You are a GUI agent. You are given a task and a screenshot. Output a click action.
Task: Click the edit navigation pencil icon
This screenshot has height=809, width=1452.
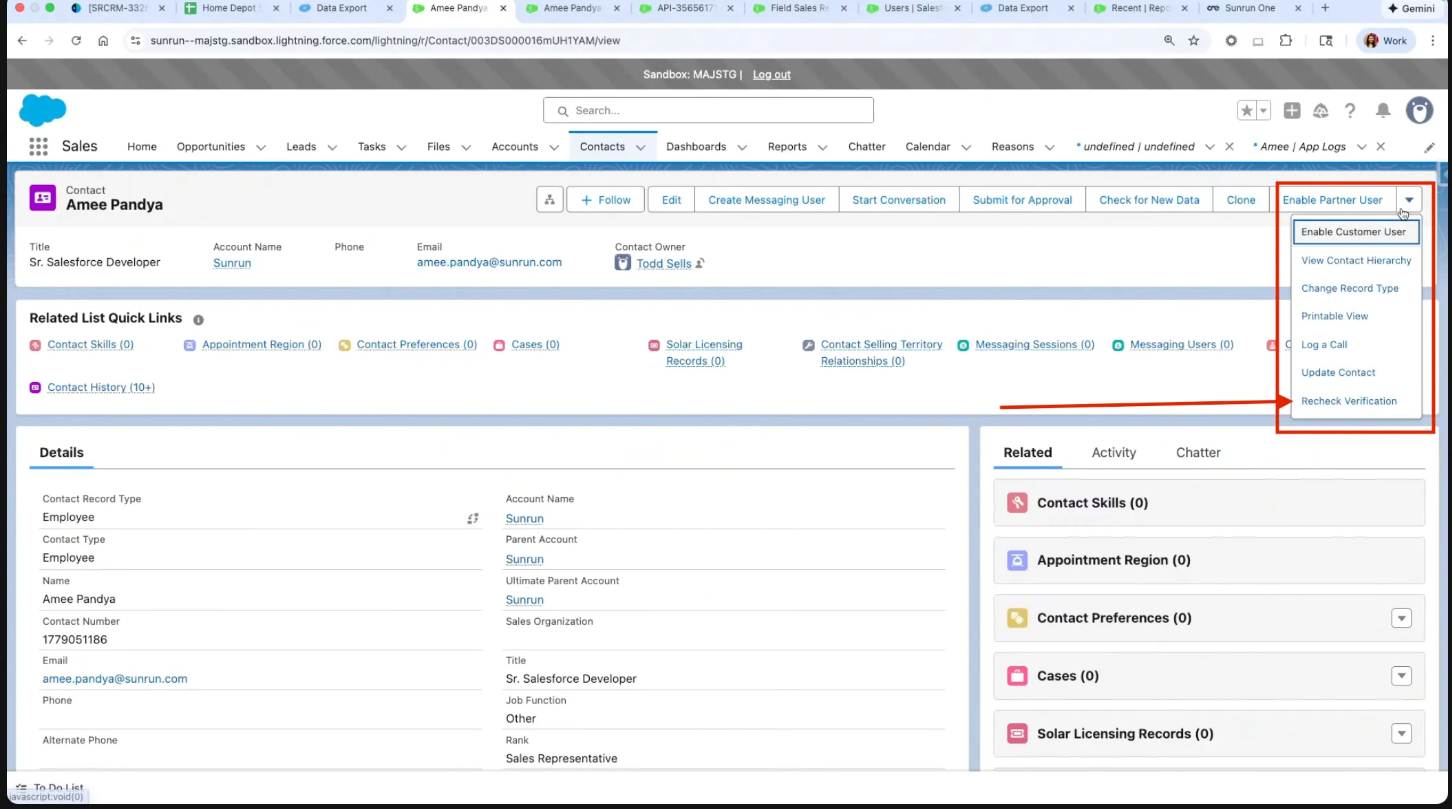tap(1429, 147)
